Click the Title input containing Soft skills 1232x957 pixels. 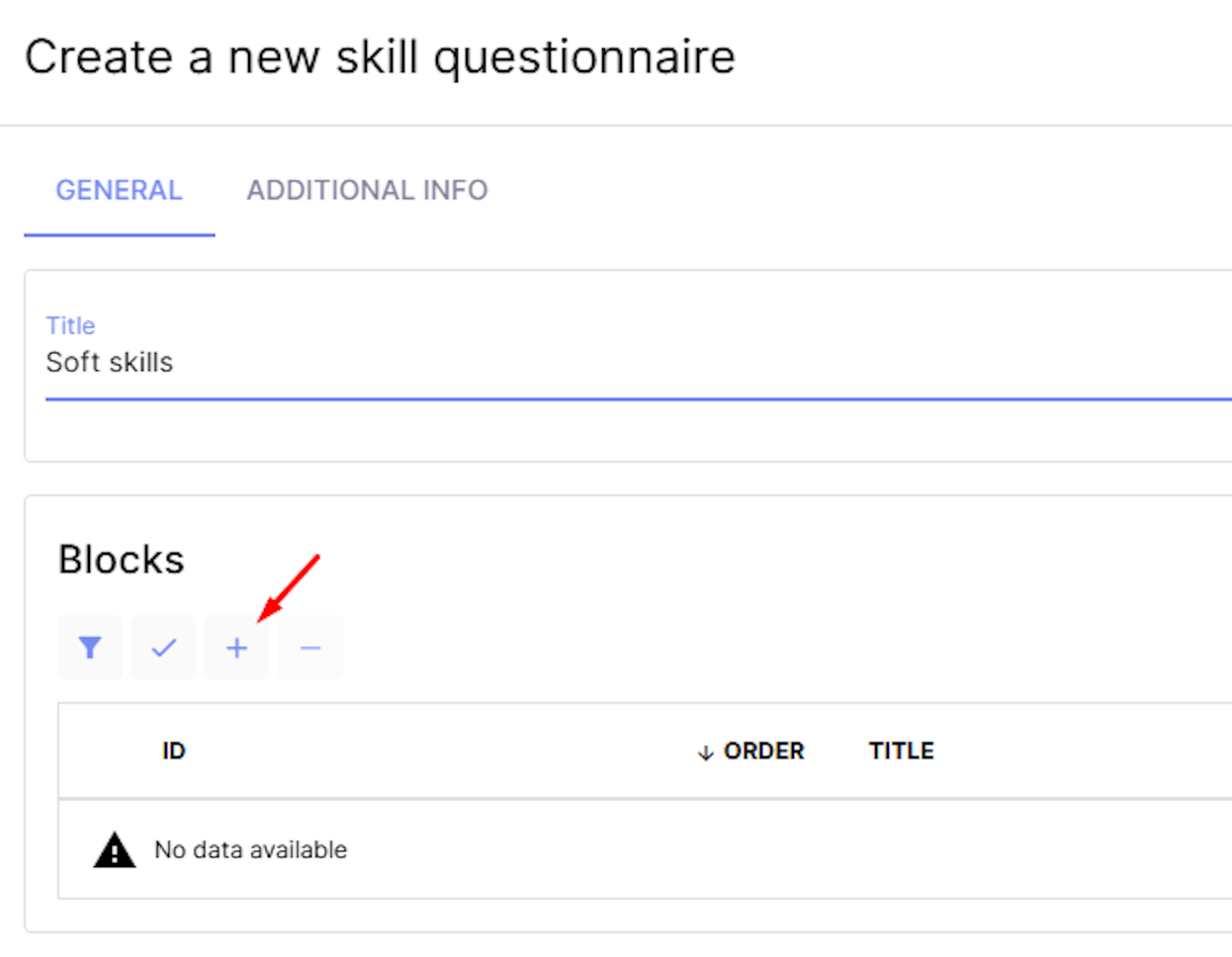click(x=396, y=363)
